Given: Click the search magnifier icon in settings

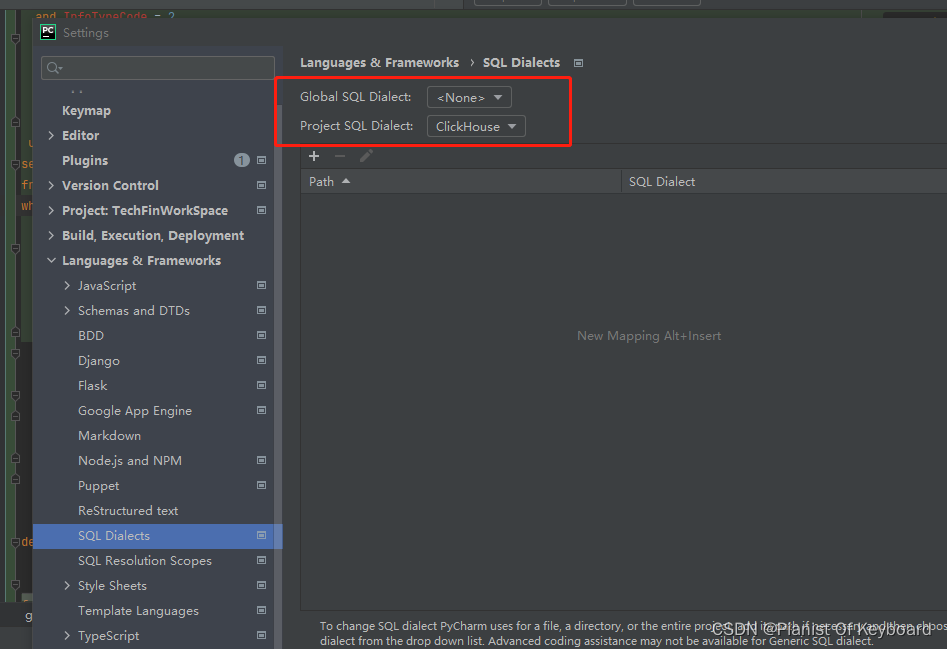Looking at the screenshot, I should [x=54, y=68].
